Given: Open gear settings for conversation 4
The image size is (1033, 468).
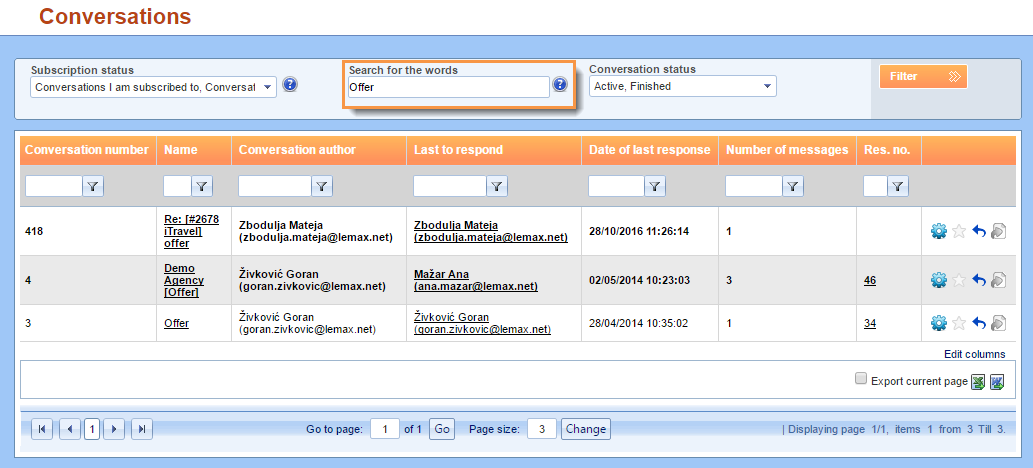Looking at the screenshot, I should (x=938, y=280).
